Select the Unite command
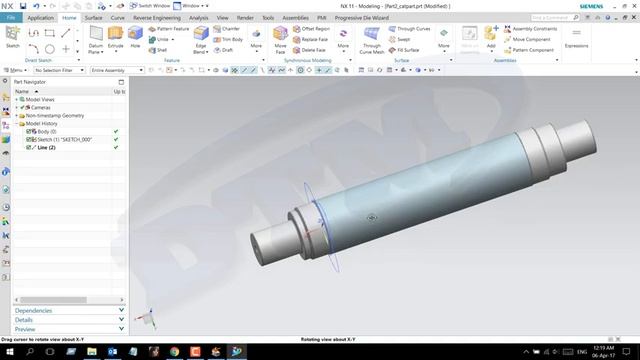Viewport: 640px width, 360px height. point(159,40)
